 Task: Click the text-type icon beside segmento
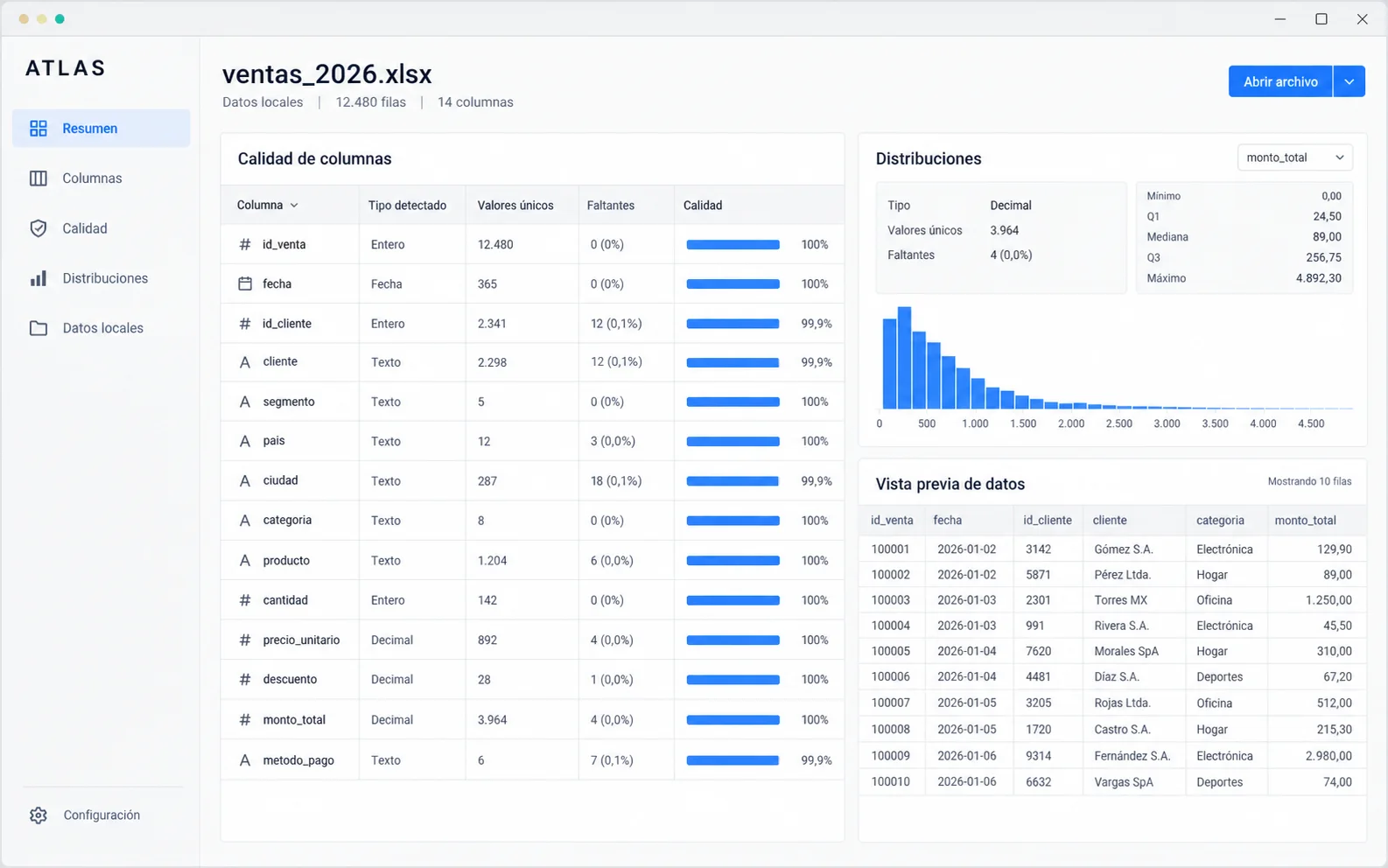245,402
